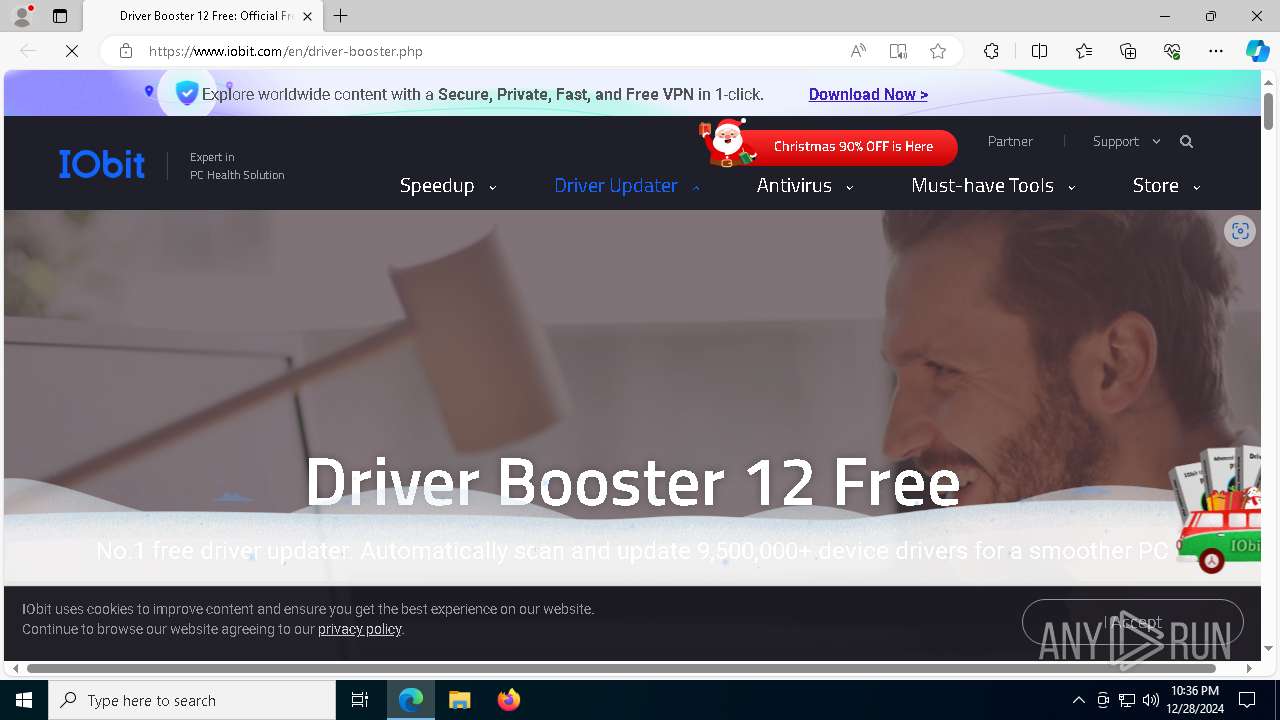Click the VPN shield icon in banner
1280x720 pixels.
186,93
